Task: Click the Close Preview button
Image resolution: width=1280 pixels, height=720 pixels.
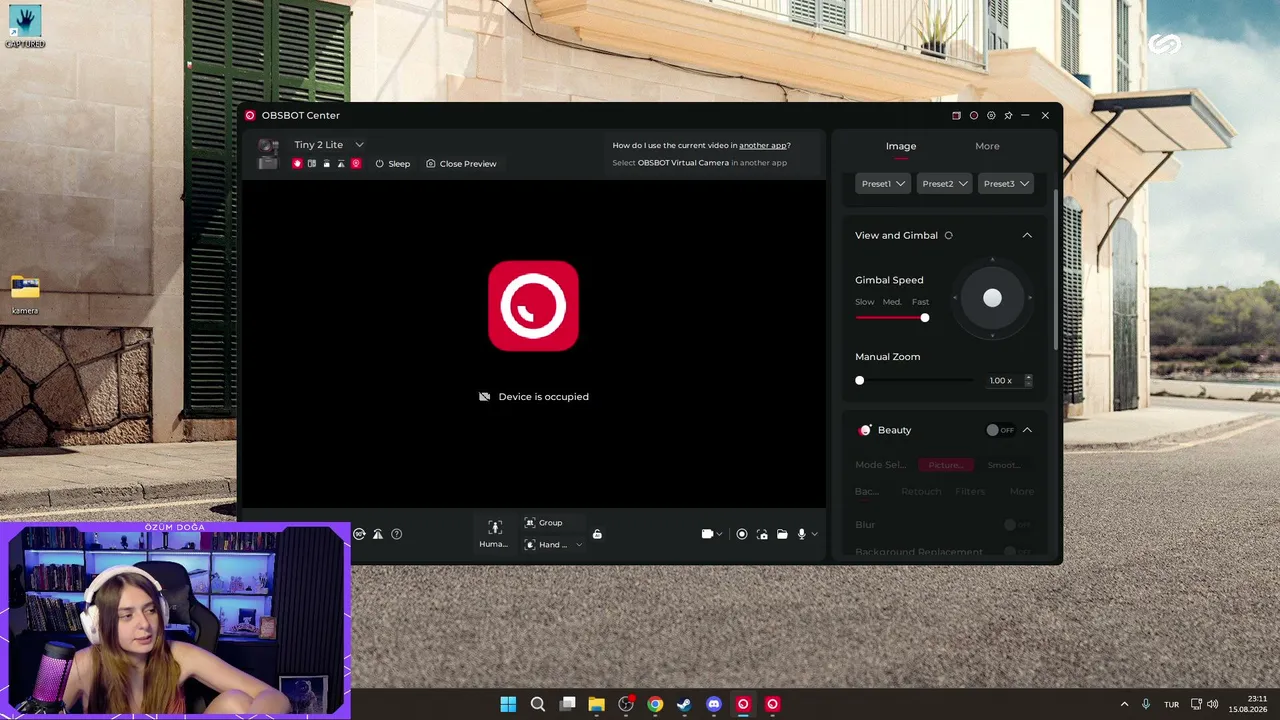Action: (x=461, y=163)
